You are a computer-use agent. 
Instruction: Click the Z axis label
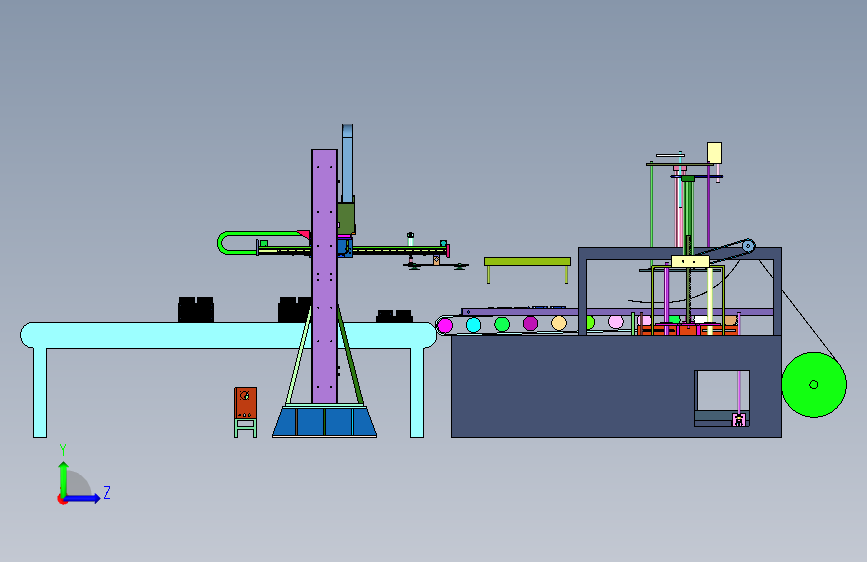(x=107, y=492)
